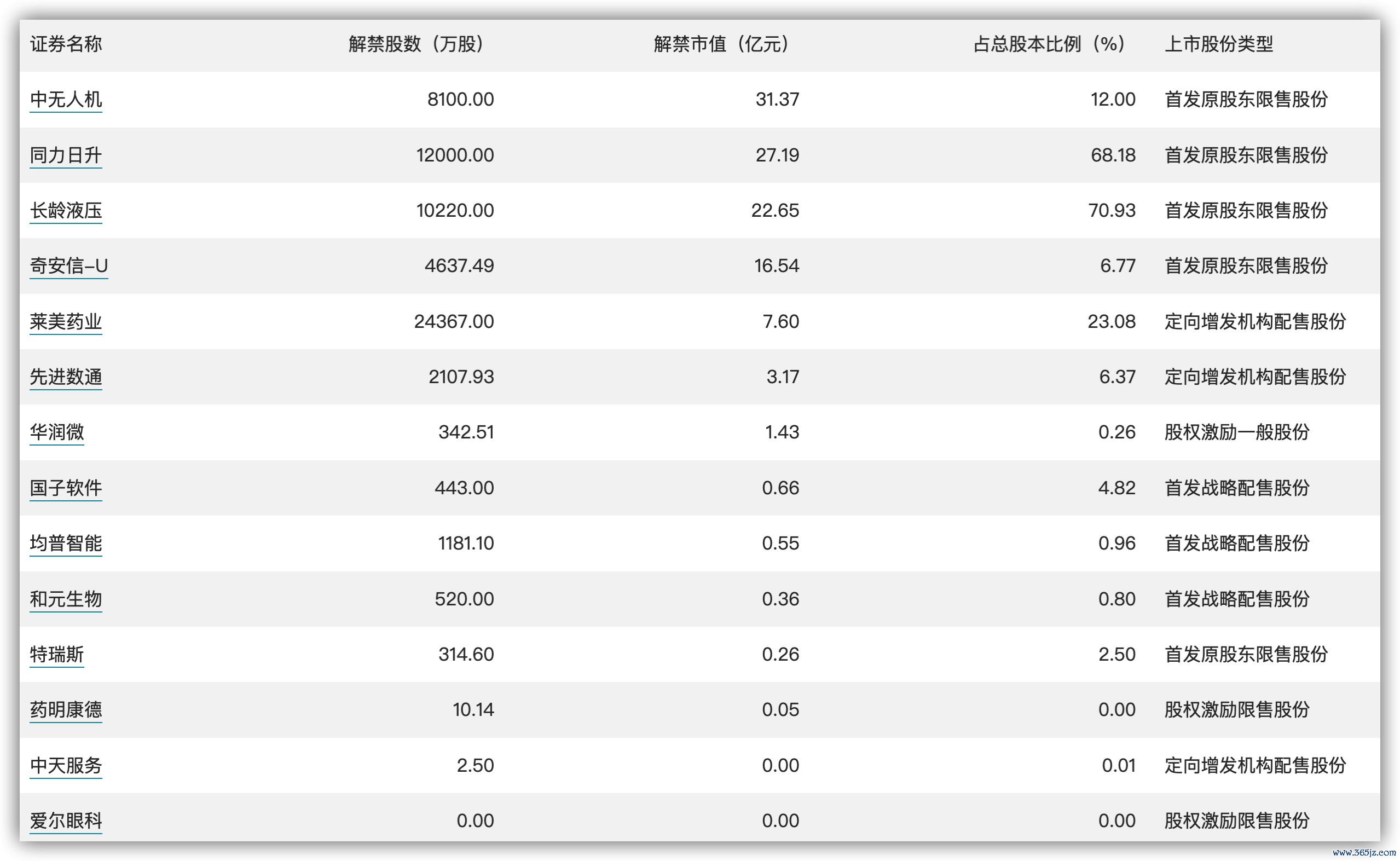Select the 520.00 shares cell

click(x=464, y=599)
